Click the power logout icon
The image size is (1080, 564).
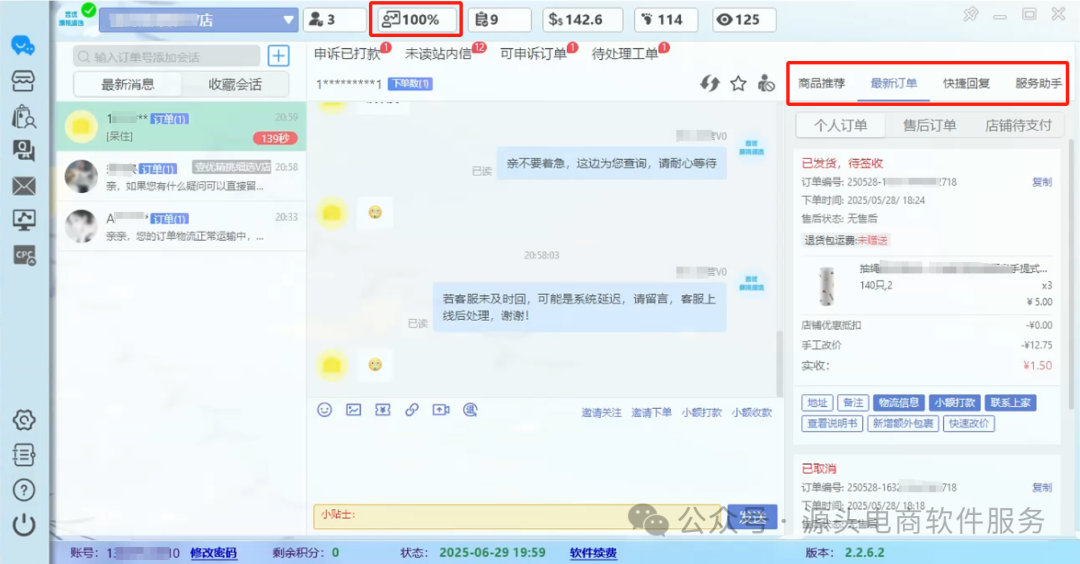tap(23, 525)
